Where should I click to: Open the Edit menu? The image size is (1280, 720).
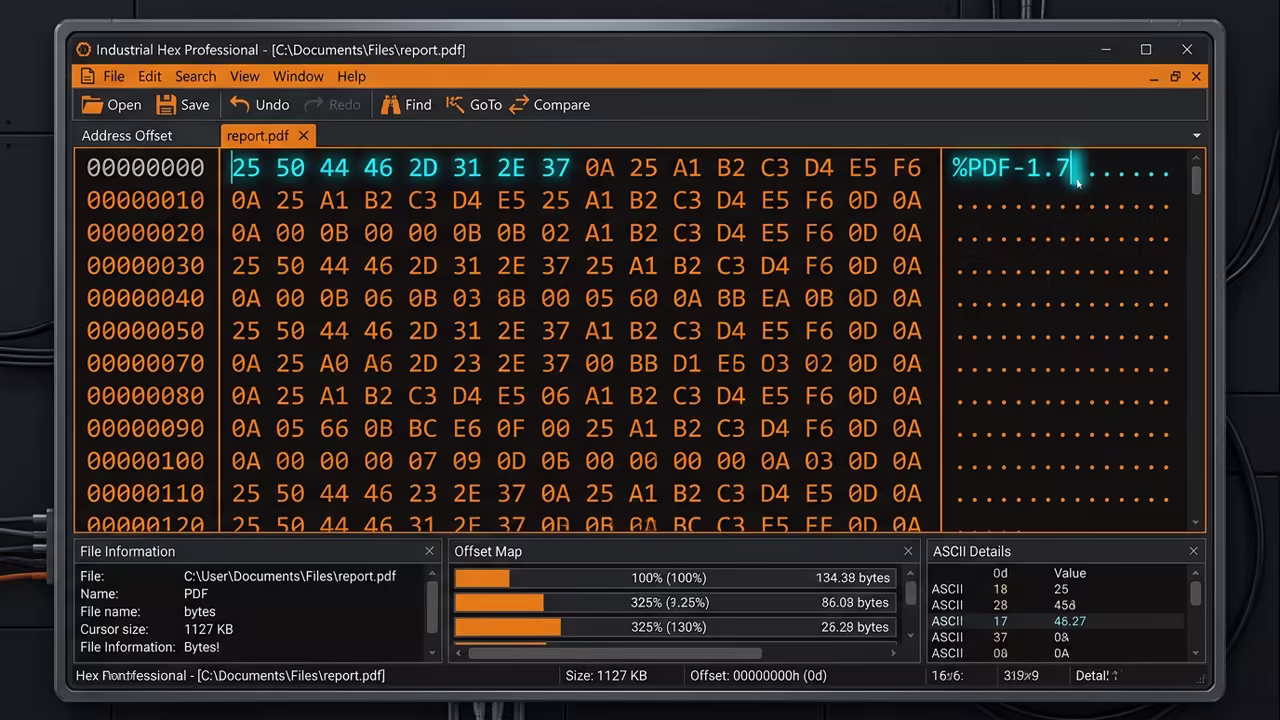(x=150, y=76)
